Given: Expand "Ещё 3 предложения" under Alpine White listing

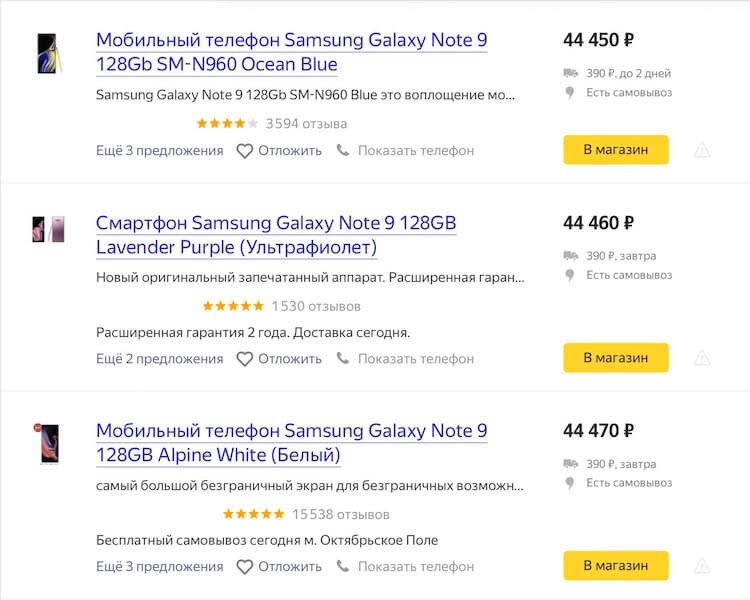Looking at the screenshot, I should 160,567.
